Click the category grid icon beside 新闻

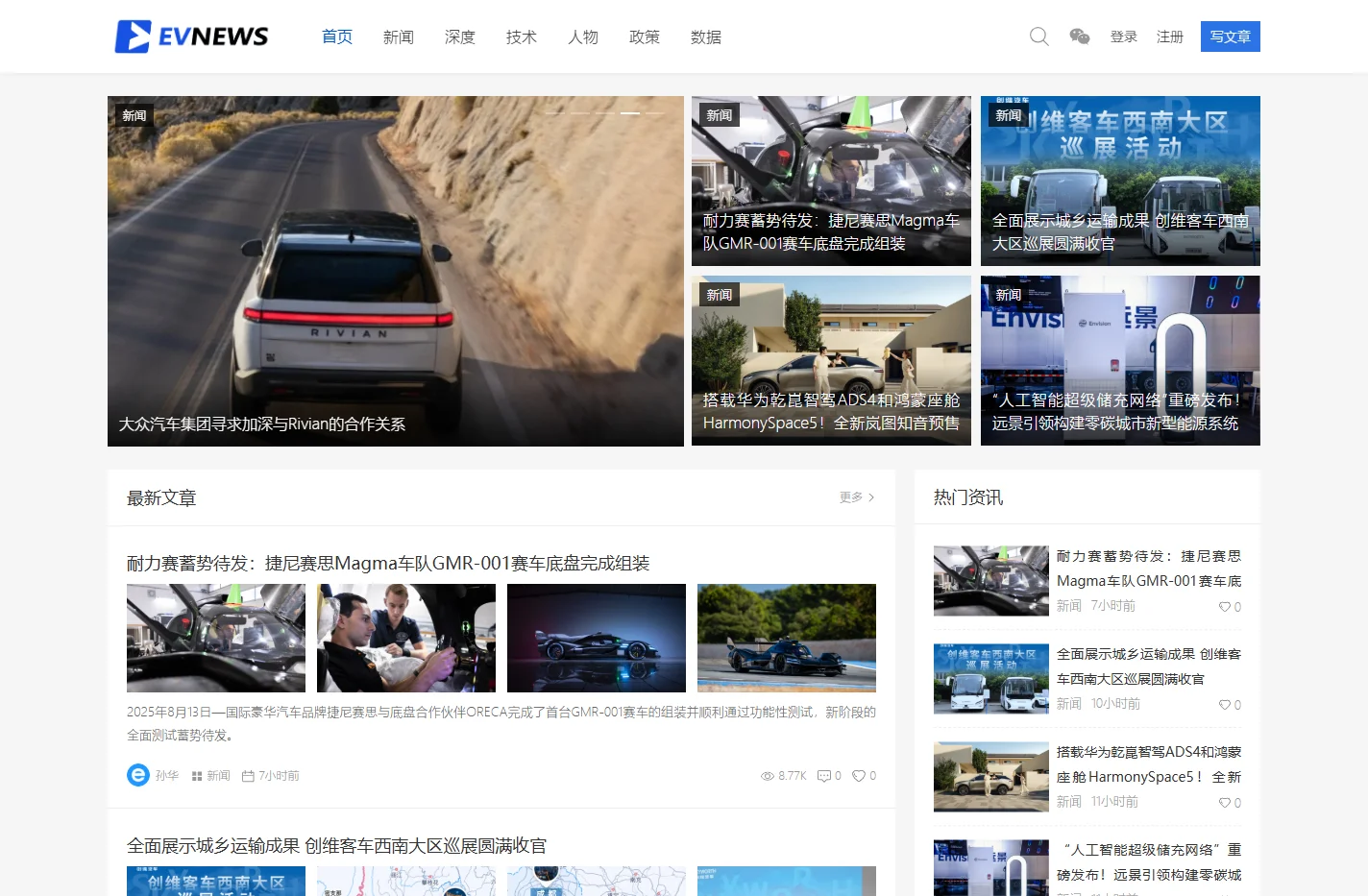point(197,776)
